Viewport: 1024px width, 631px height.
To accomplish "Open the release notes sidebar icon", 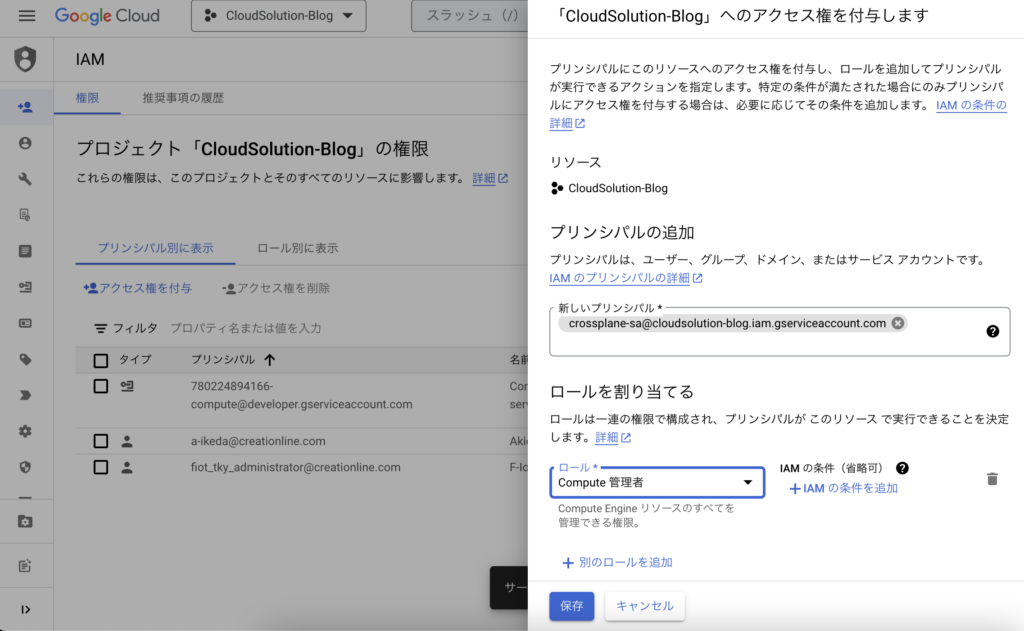I will [25, 566].
